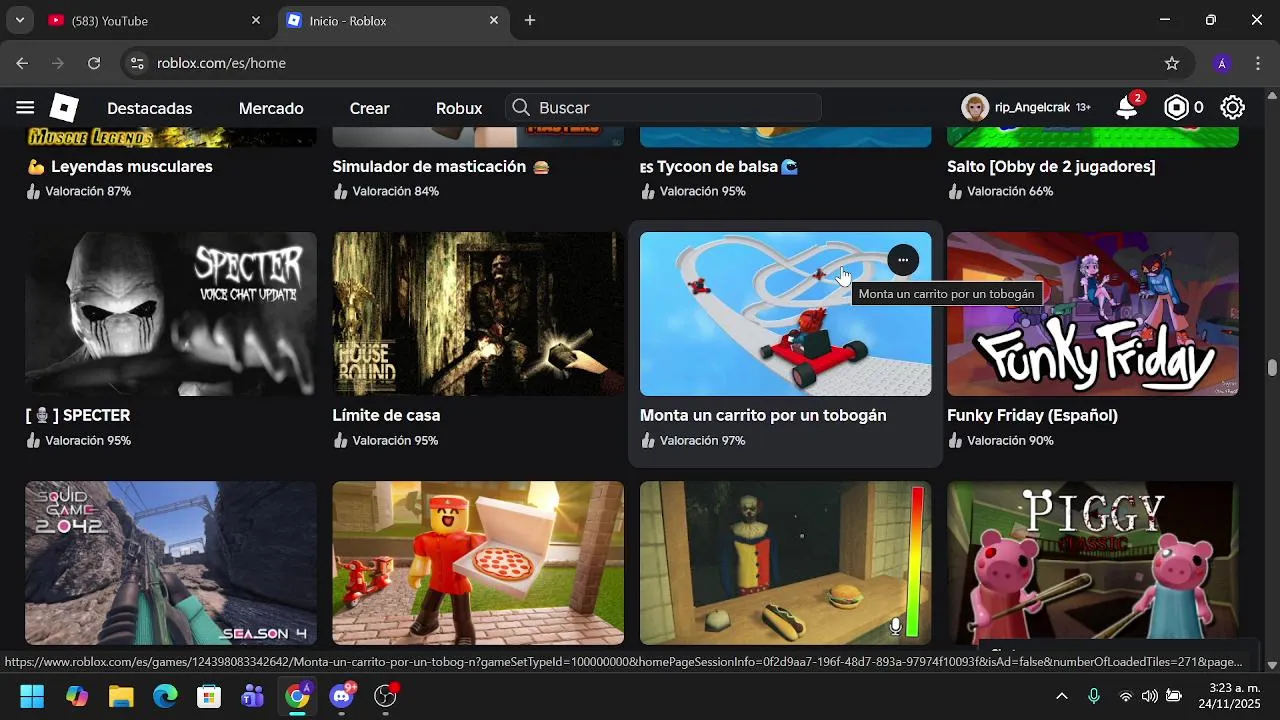Viewport: 1280px width, 720px height.
Task: Open Windows Start menu
Action: coord(32,696)
